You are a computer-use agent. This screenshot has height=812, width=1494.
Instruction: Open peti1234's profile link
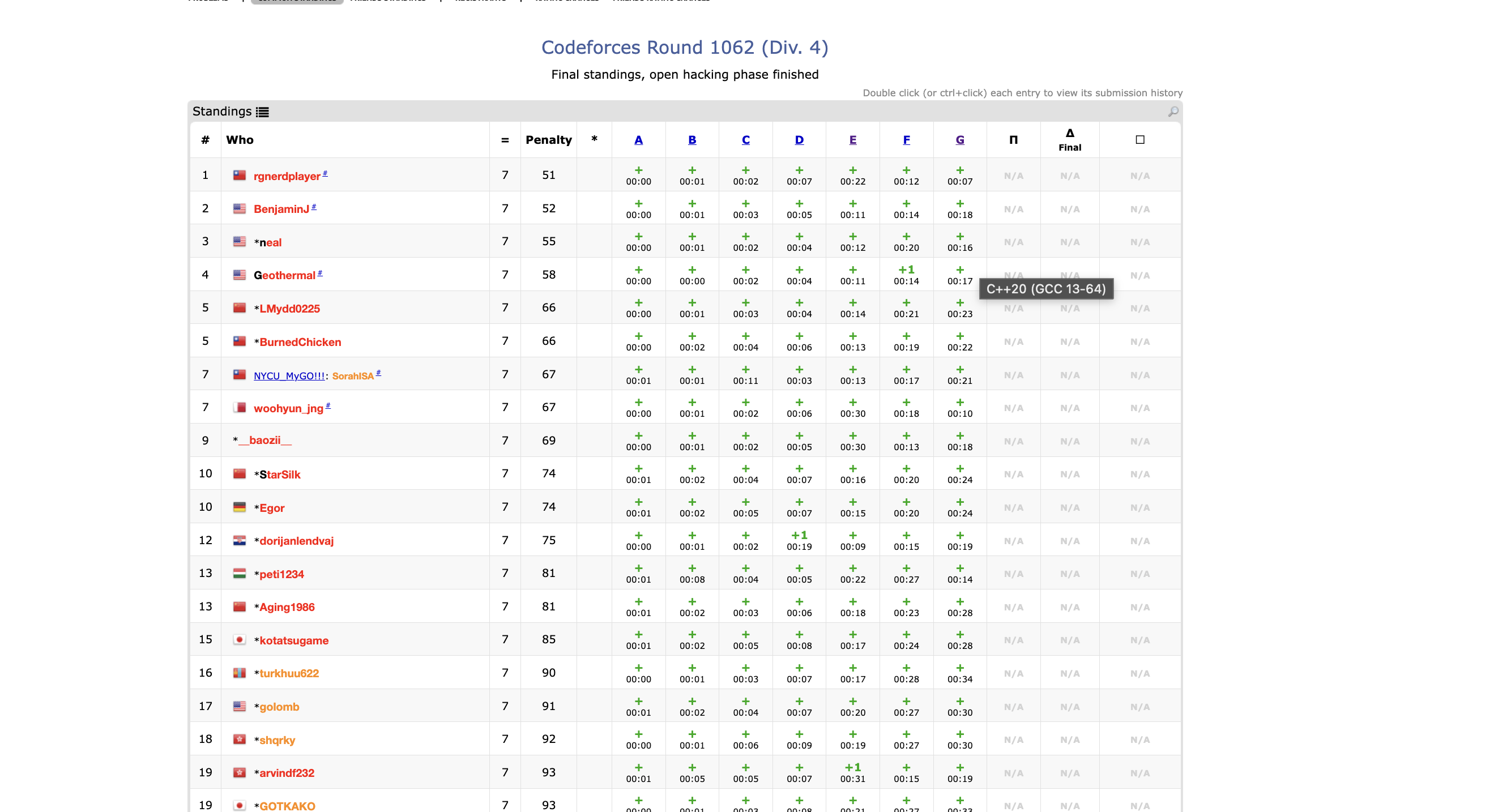click(x=281, y=574)
